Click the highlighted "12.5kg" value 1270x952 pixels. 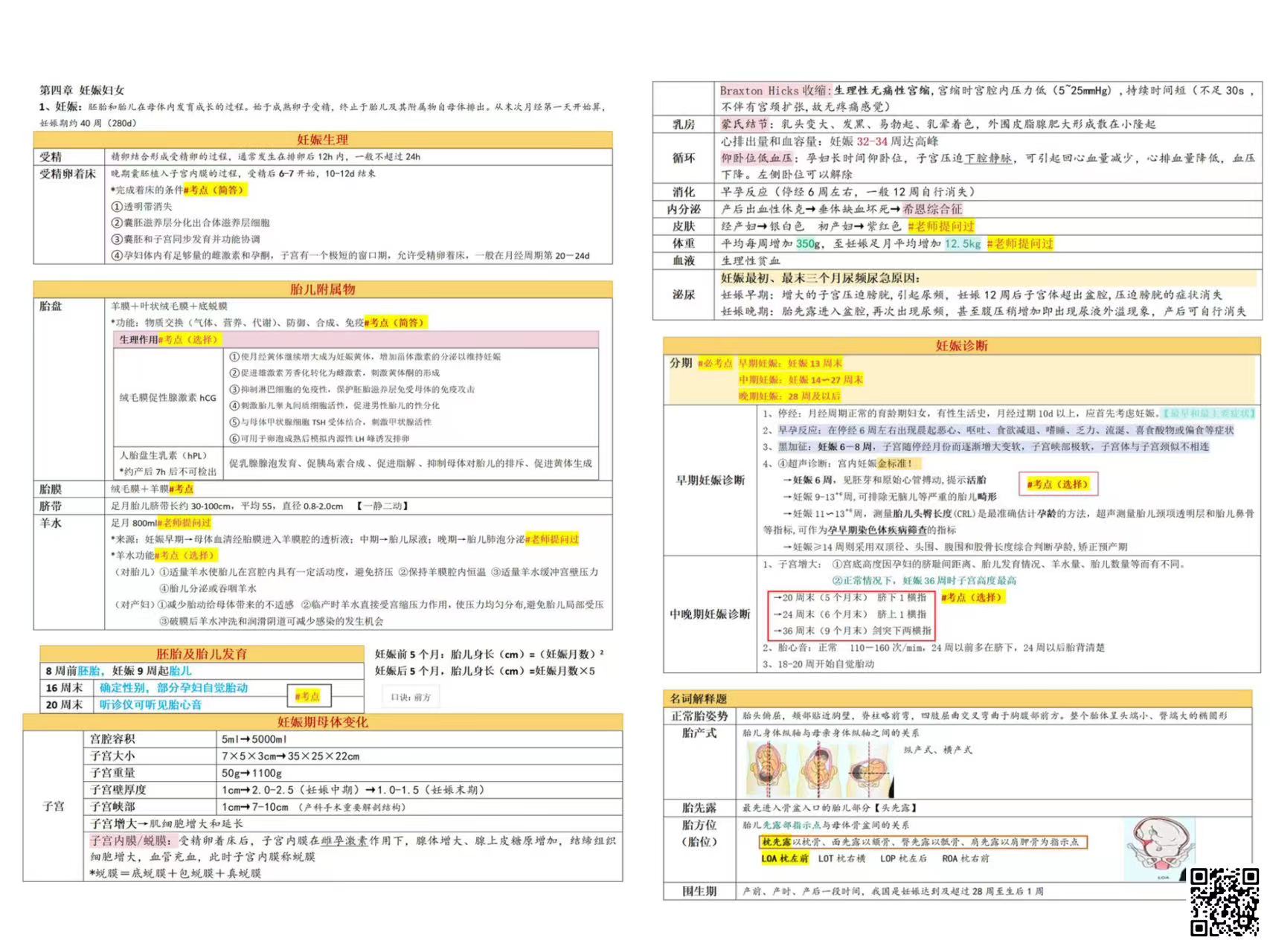963,243
